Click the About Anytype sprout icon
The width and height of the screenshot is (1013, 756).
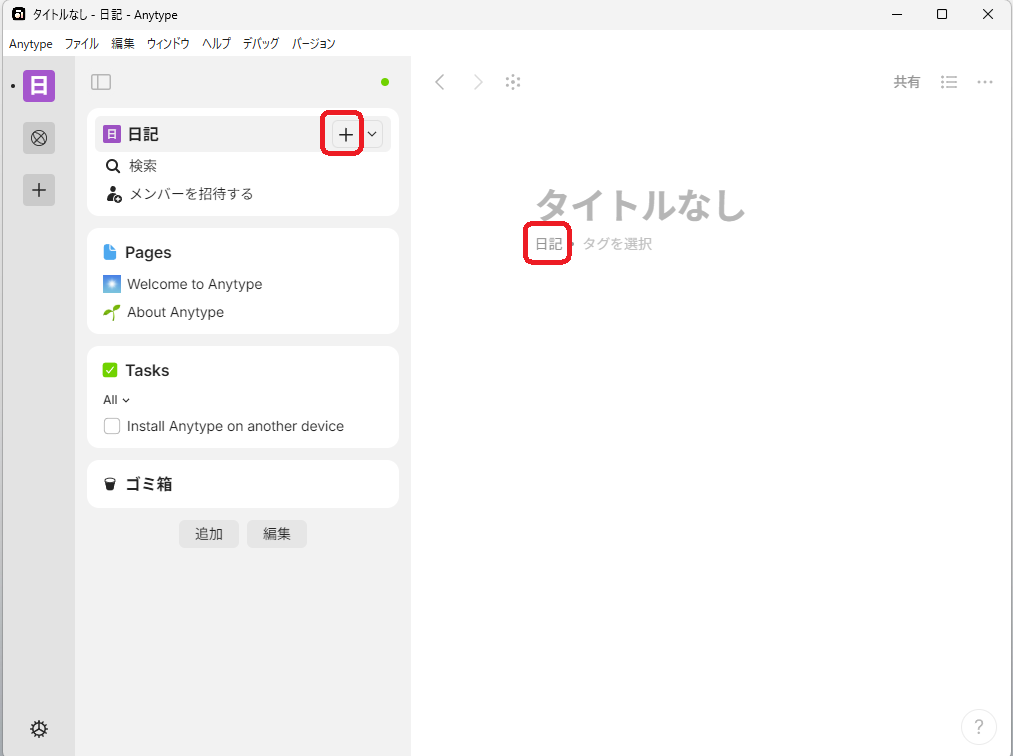click(112, 312)
